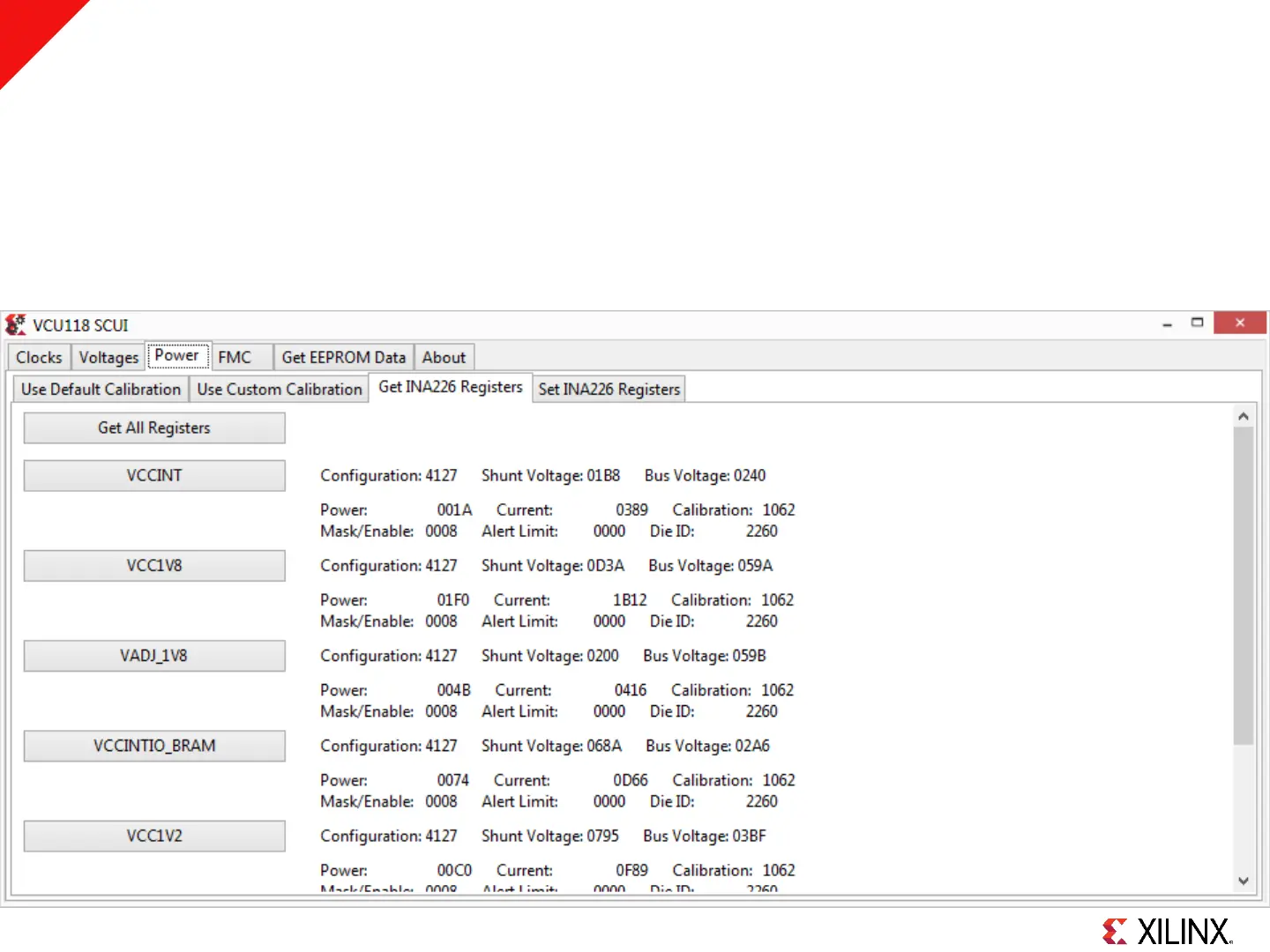
Task: Click the VCCINTIO_BRAM button
Action: tap(154, 746)
